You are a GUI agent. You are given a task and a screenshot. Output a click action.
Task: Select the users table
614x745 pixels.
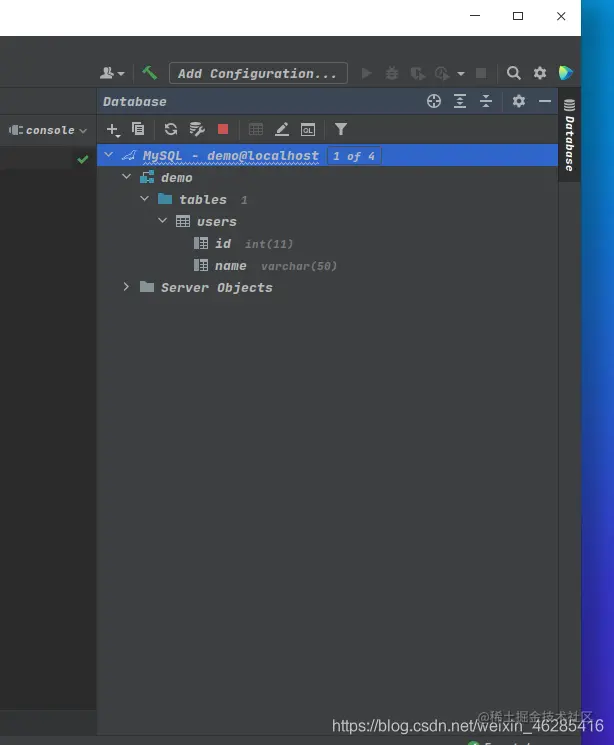tap(217, 221)
